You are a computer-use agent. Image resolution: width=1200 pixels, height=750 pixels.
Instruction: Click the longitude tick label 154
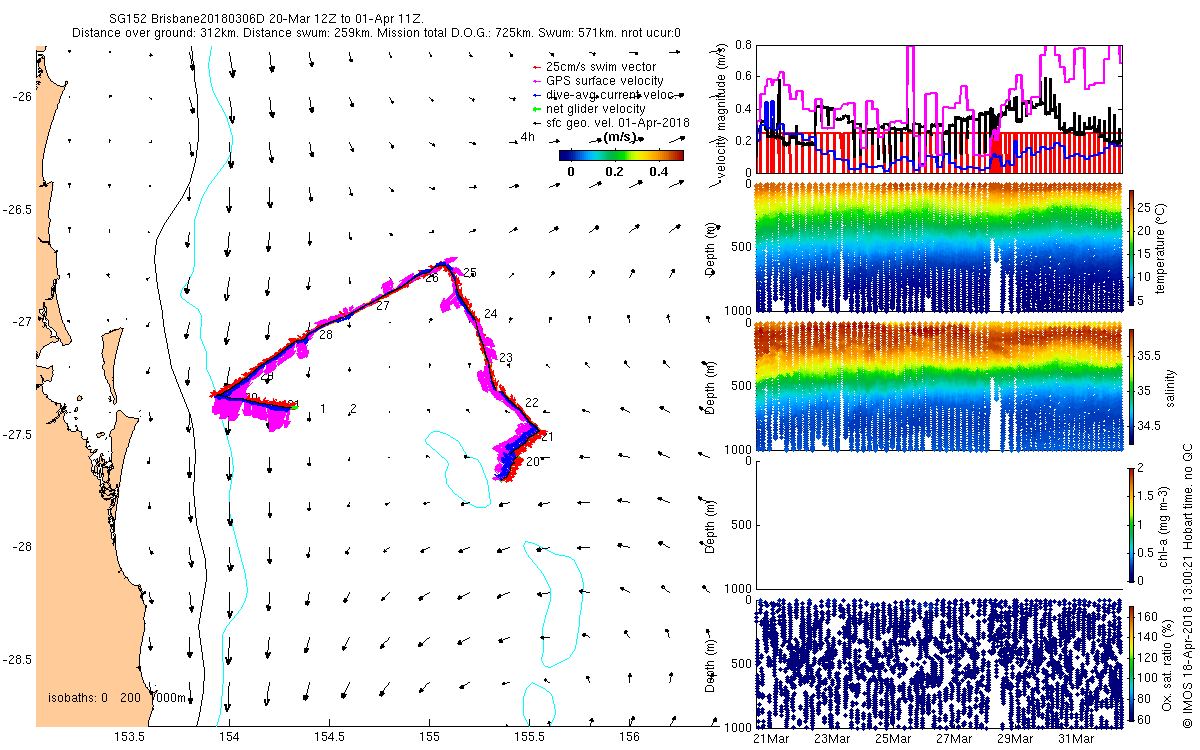229,738
